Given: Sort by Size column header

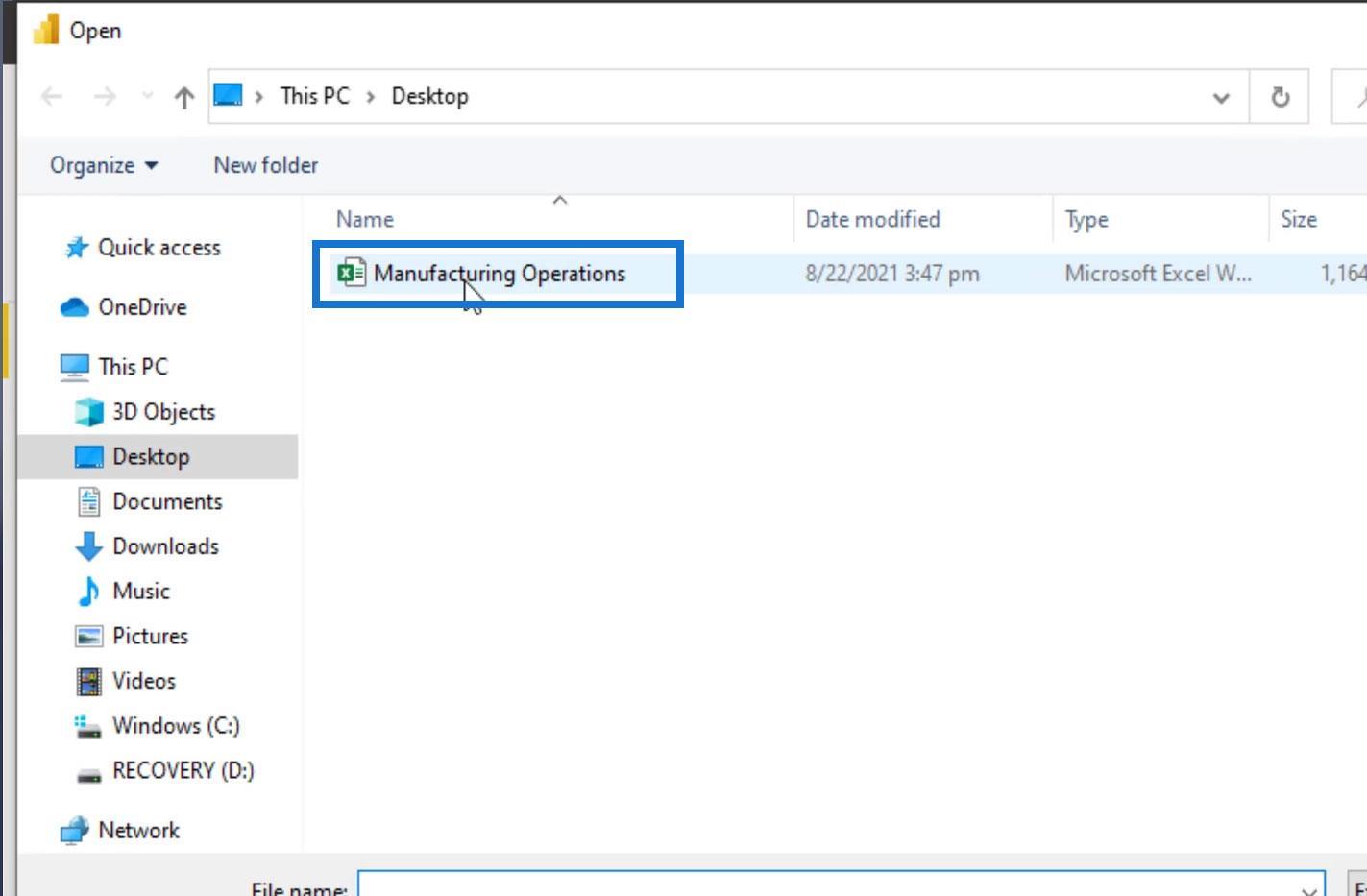Looking at the screenshot, I should pyautogui.click(x=1298, y=219).
